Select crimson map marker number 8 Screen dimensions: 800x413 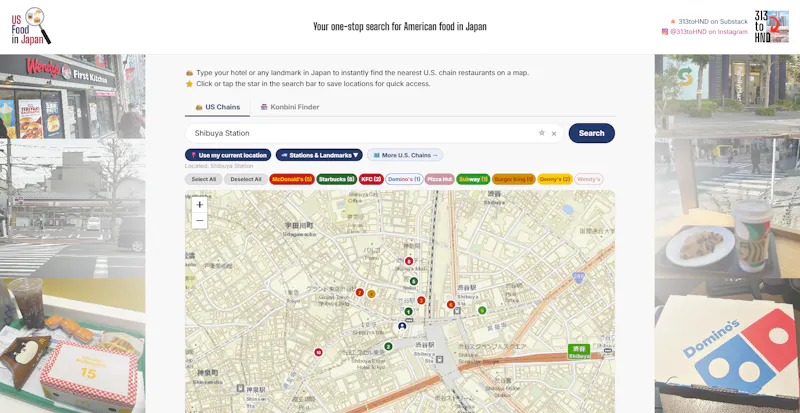409,261
